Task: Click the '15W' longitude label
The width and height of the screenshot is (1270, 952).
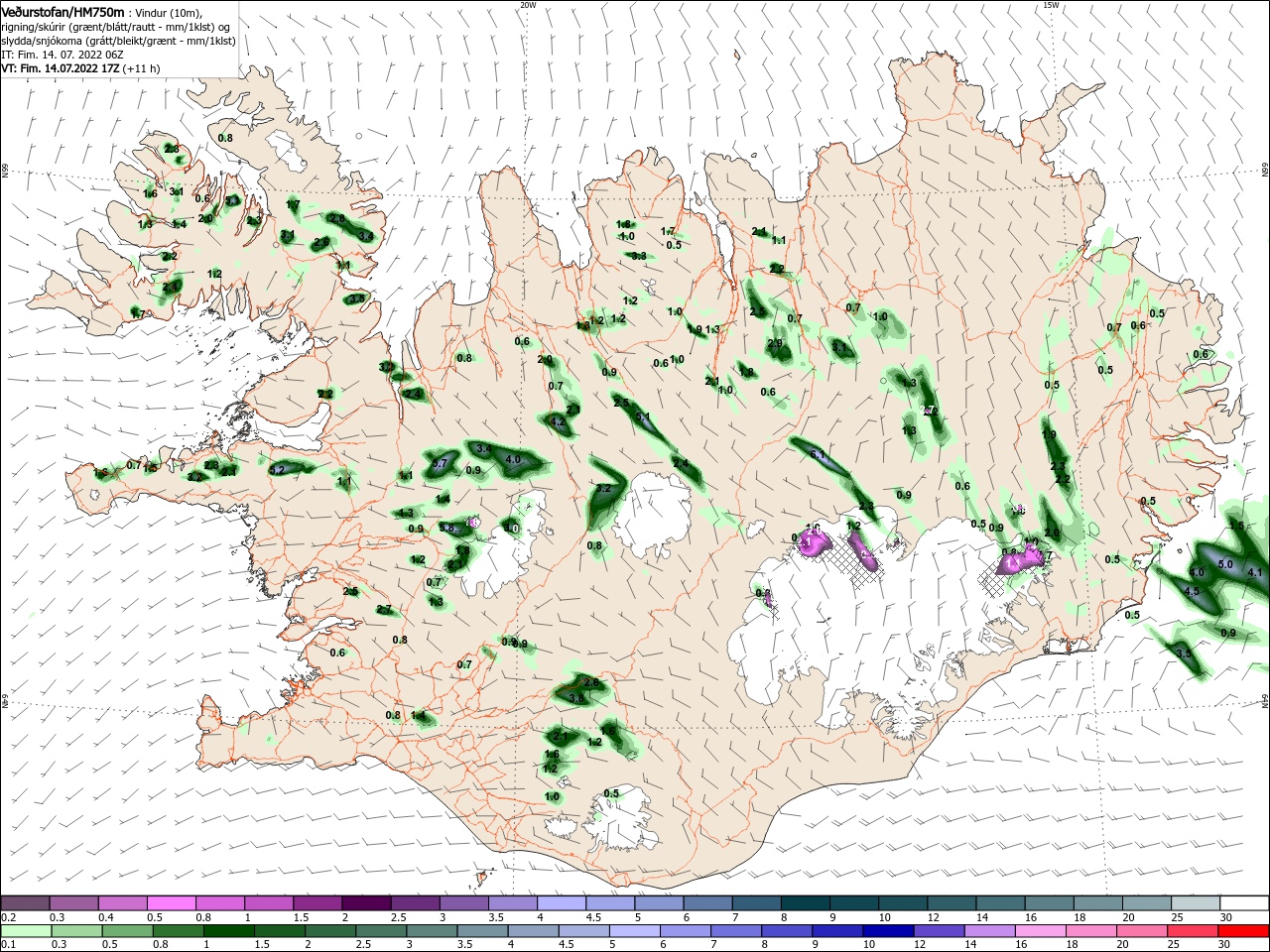Action: pos(1051,5)
